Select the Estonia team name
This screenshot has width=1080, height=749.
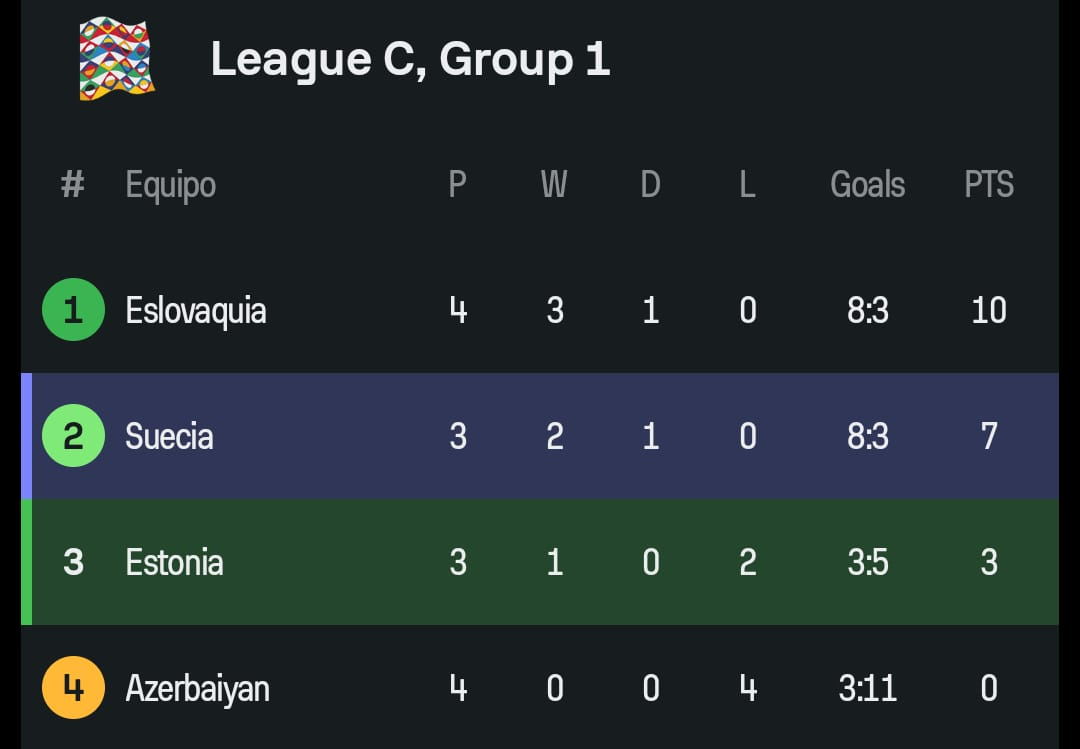174,562
